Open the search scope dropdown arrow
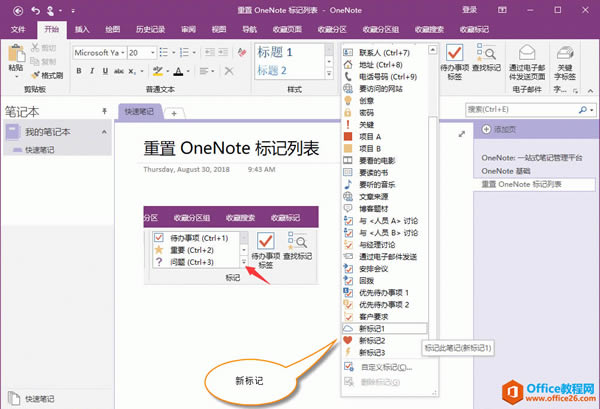600x409 pixels. pos(592,110)
